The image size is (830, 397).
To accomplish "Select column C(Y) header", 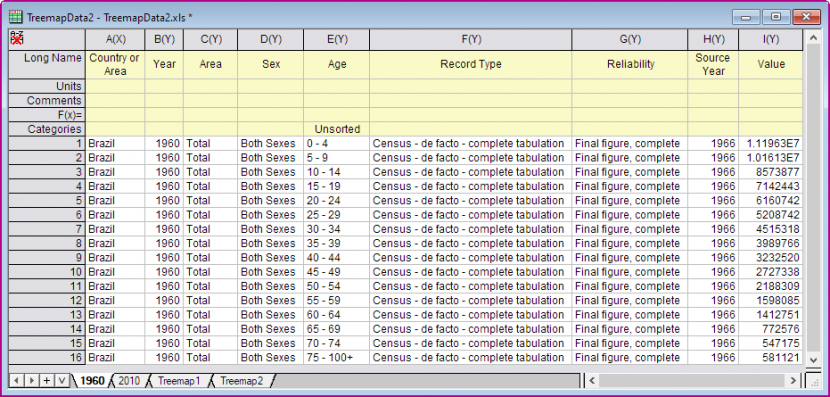I will 211,39.
